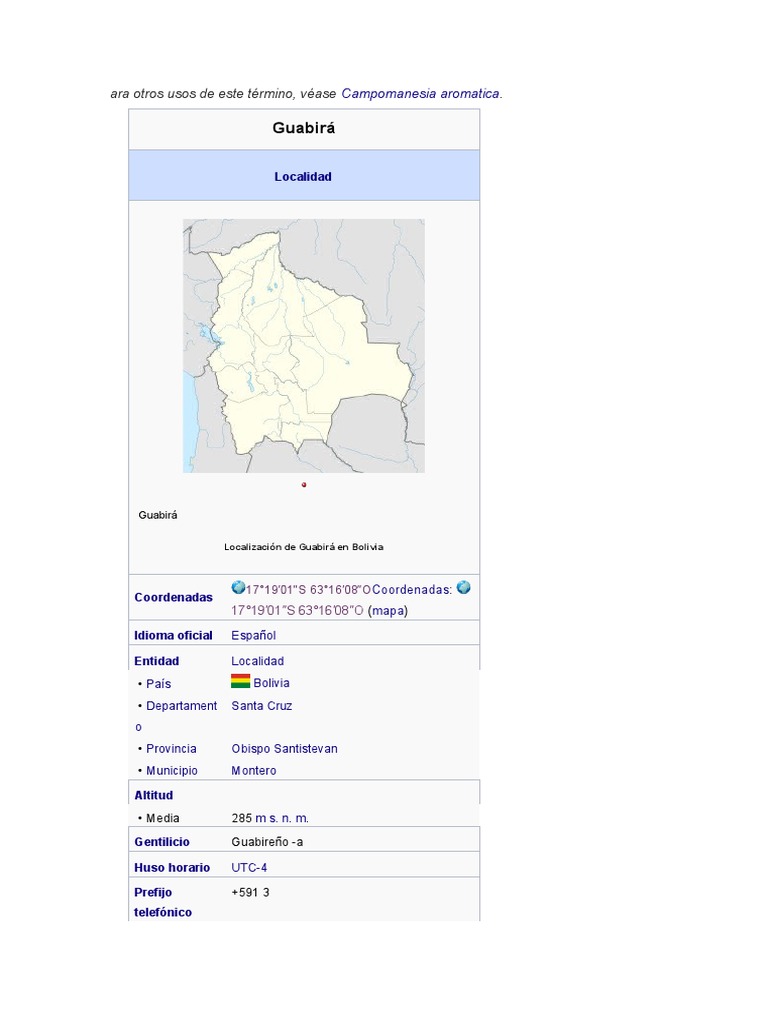Image resolution: width=768 pixels, height=1024 pixels.
Task: Open the 'Montero' municipality link
Action: [254, 771]
